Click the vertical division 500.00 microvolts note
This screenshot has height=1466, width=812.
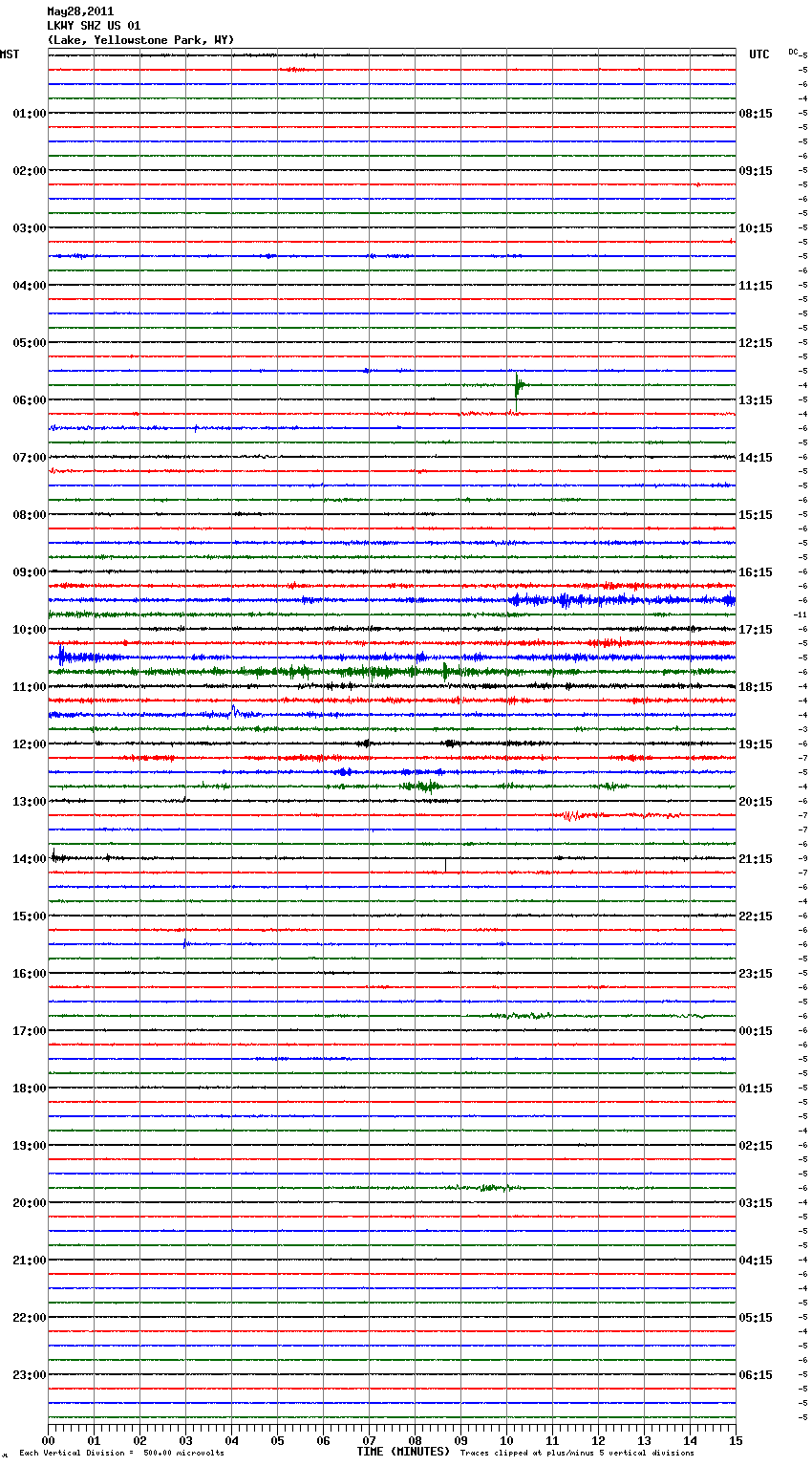[121, 1454]
